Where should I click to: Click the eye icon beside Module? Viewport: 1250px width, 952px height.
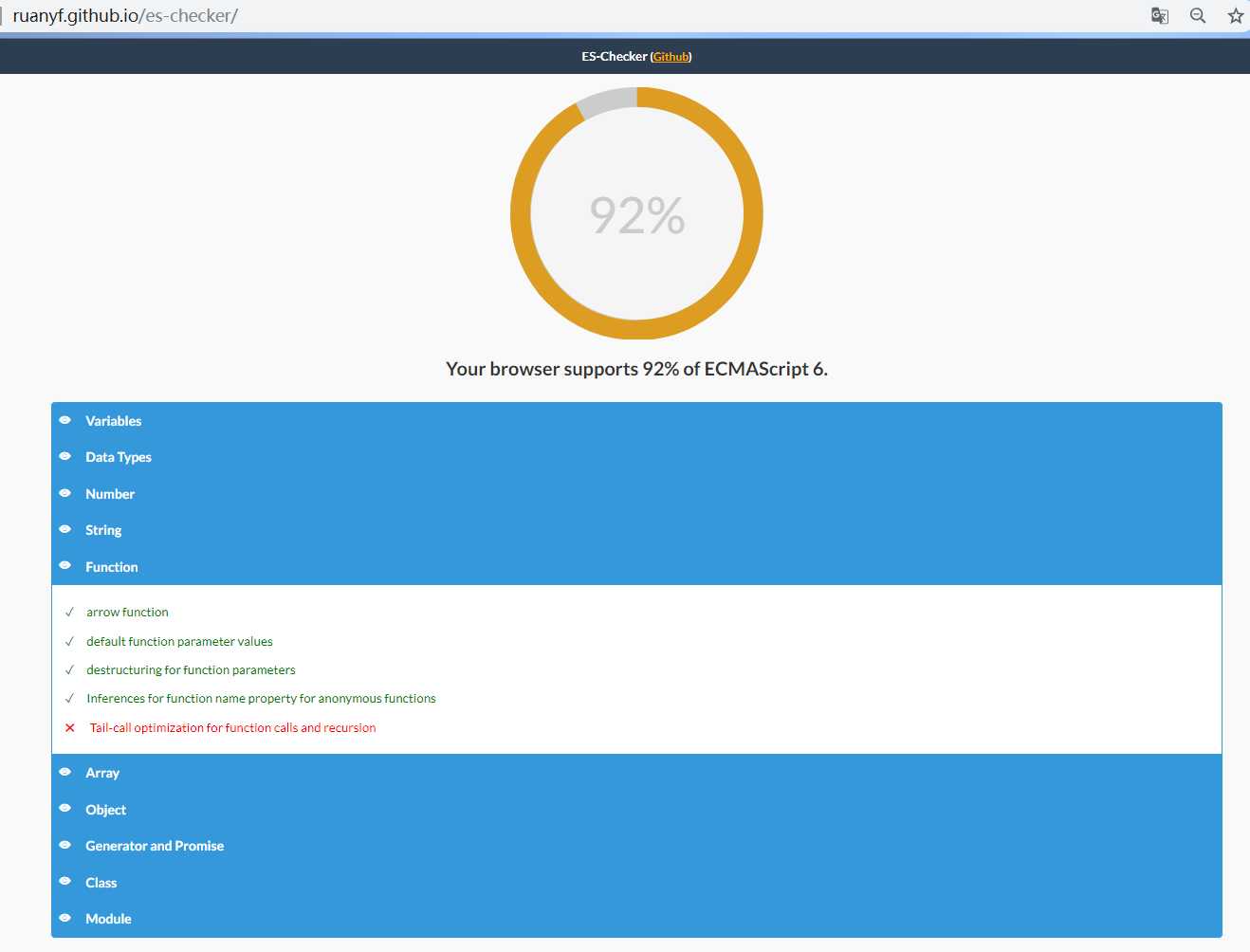point(65,918)
